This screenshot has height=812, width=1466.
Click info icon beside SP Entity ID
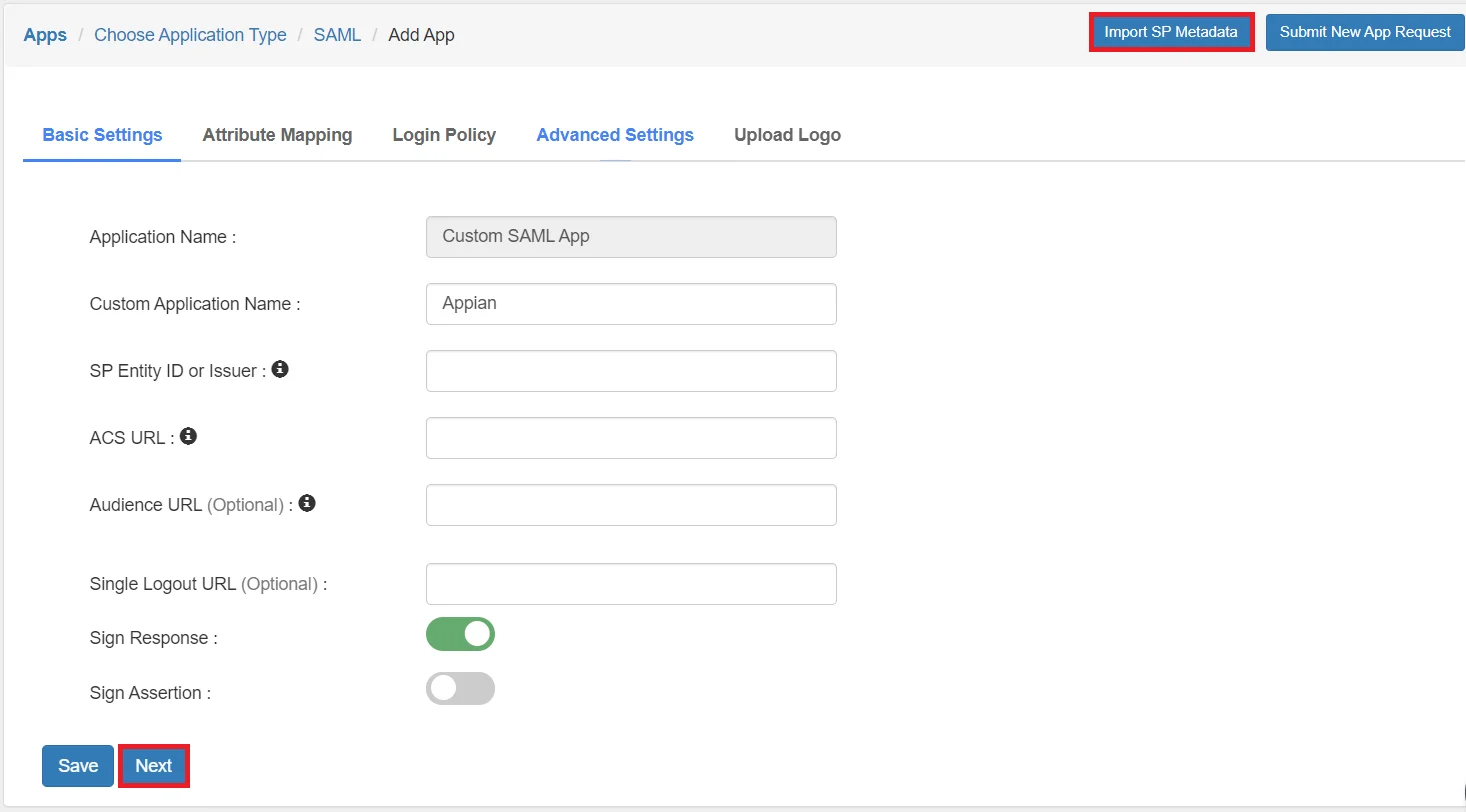[280, 370]
